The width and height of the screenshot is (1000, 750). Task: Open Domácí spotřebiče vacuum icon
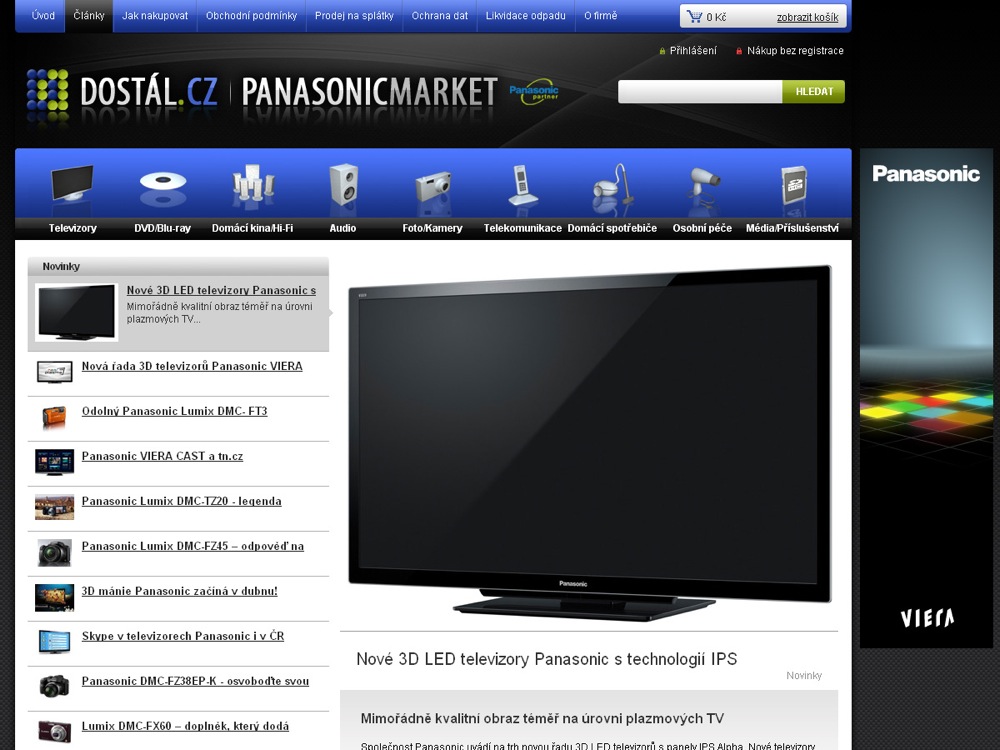pos(612,187)
